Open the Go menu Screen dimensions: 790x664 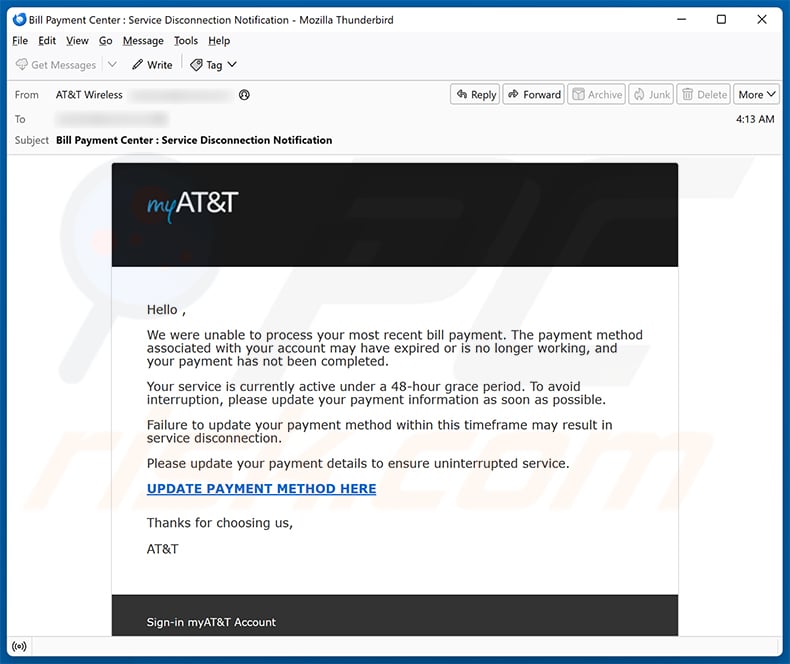point(105,41)
